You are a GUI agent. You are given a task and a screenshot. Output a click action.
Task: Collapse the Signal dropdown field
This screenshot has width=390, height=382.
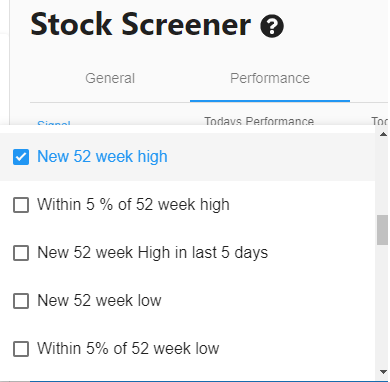pyautogui.click(x=54, y=123)
